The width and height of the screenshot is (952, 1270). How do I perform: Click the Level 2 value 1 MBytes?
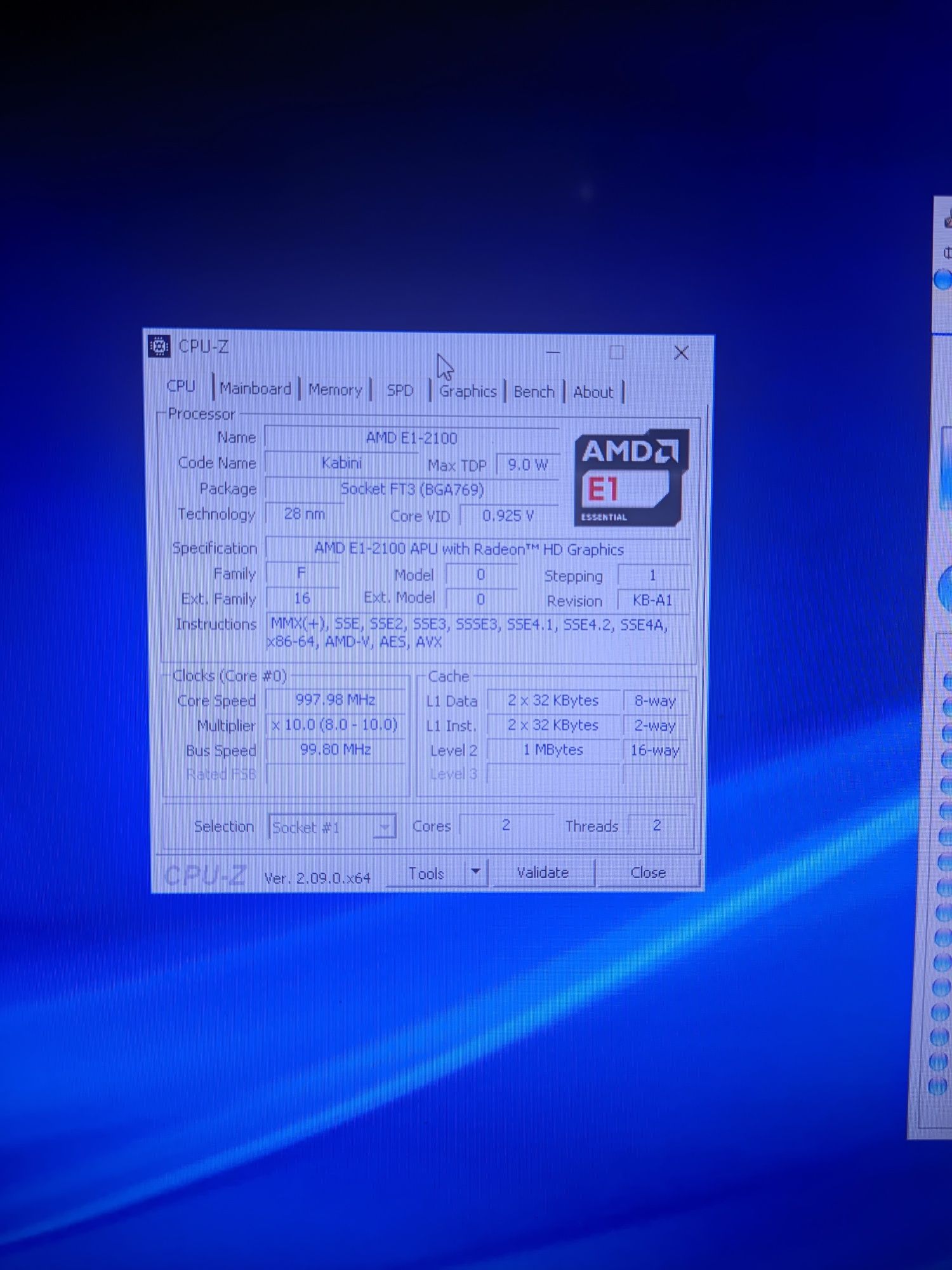[x=553, y=750]
